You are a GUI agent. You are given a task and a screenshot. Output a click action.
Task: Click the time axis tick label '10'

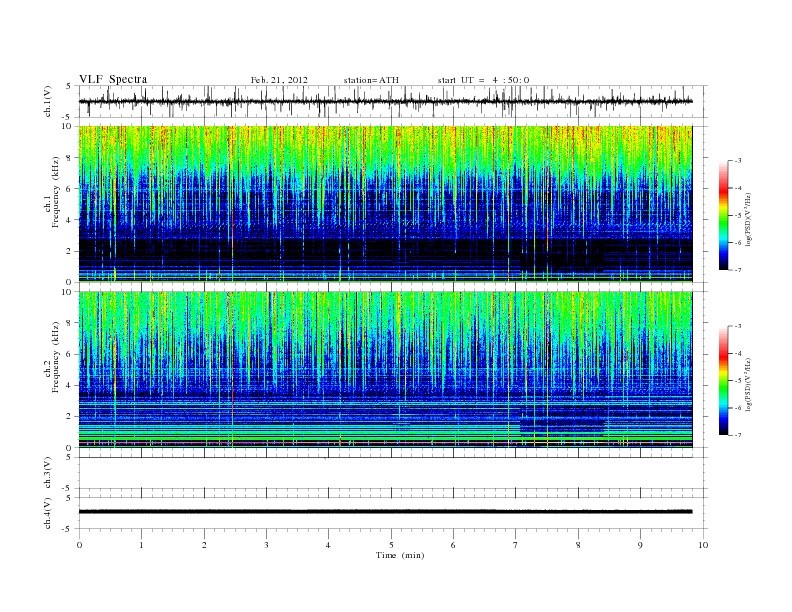(703, 545)
